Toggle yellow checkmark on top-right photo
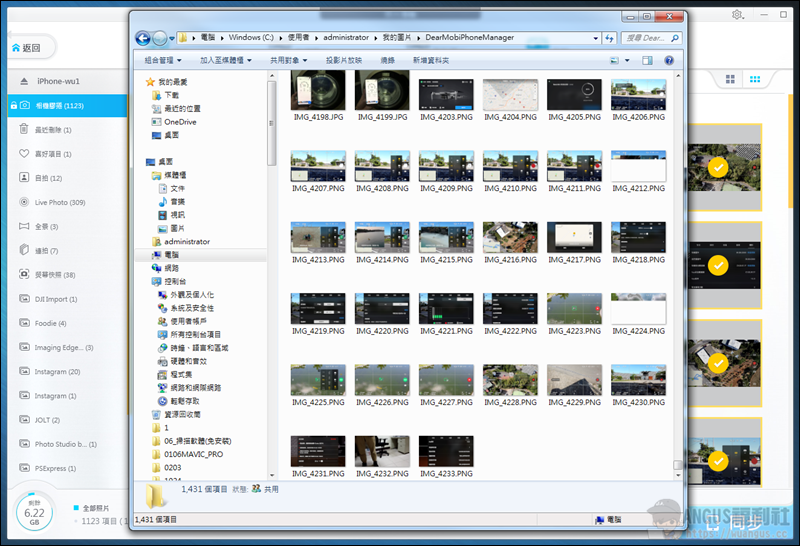This screenshot has width=800, height=546. [x=717, y=168]
